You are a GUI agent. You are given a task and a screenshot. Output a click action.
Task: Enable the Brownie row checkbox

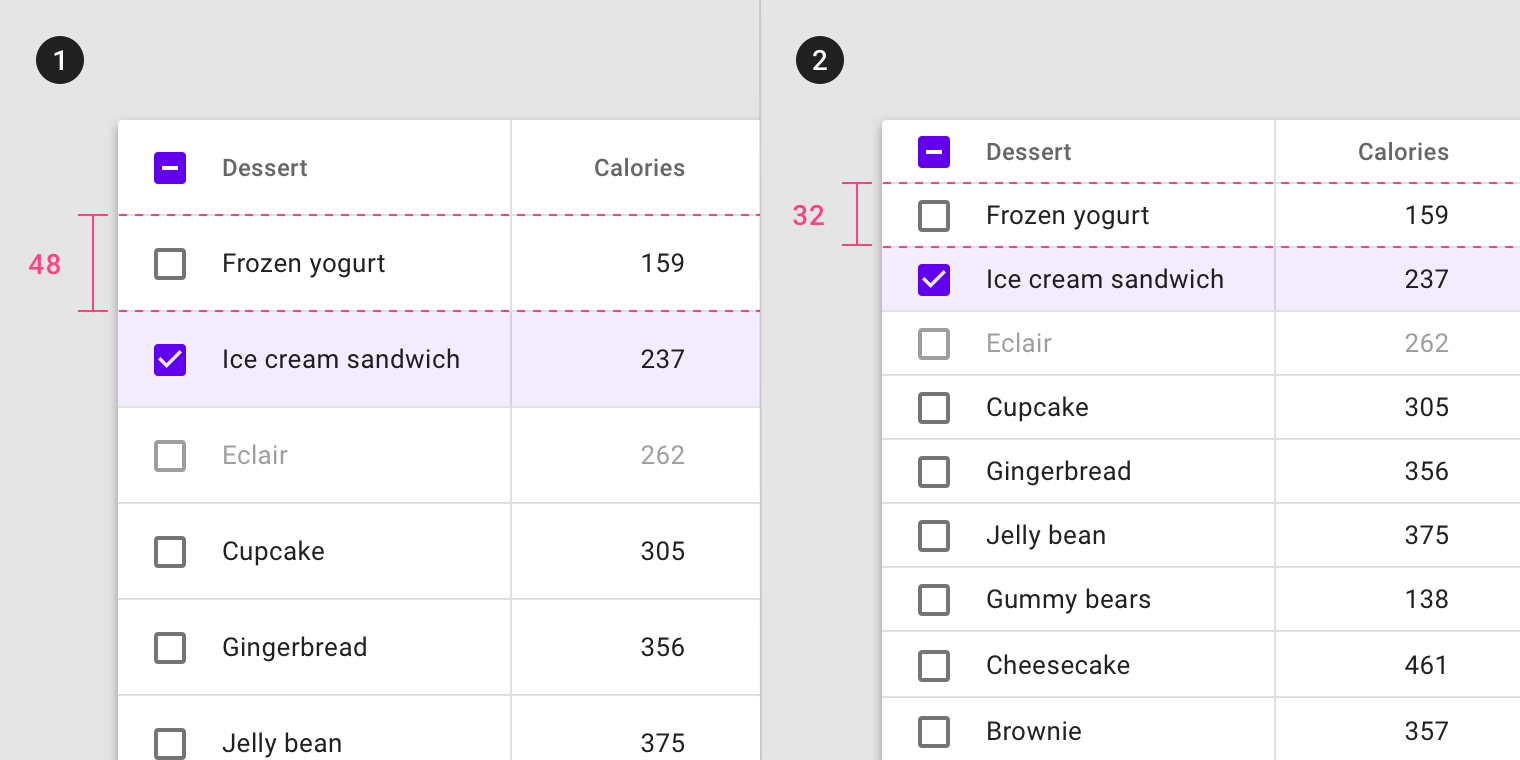pos(934,732)
